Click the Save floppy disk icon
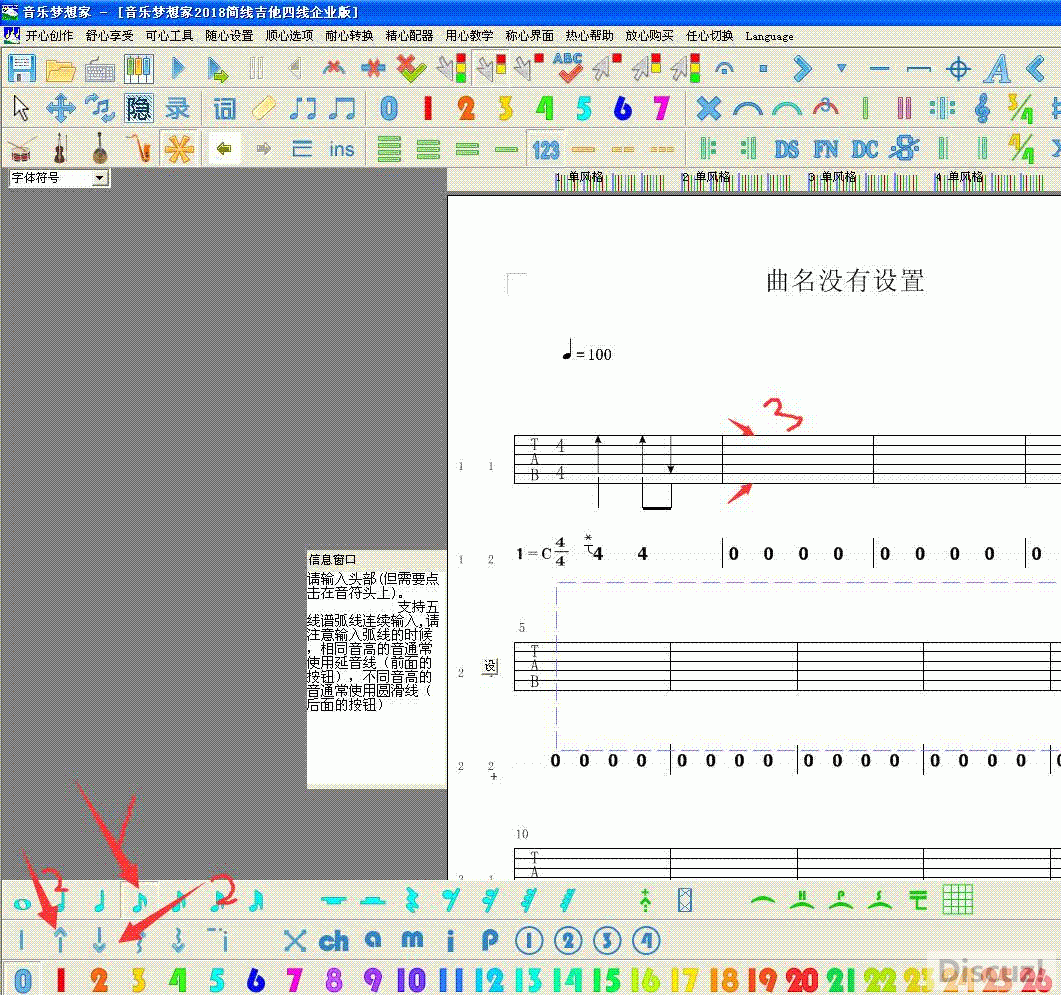 (22, 68)
